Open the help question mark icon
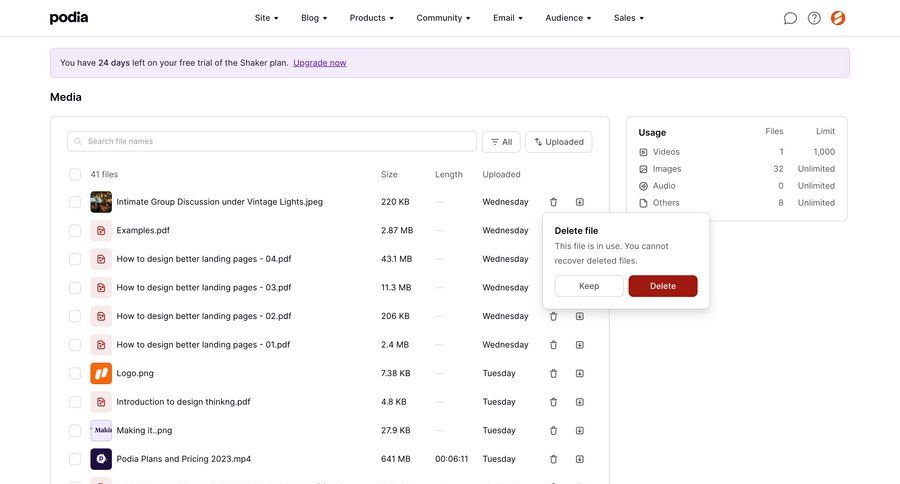This screenshot has width=900, height=484. [x=814, y=18]
